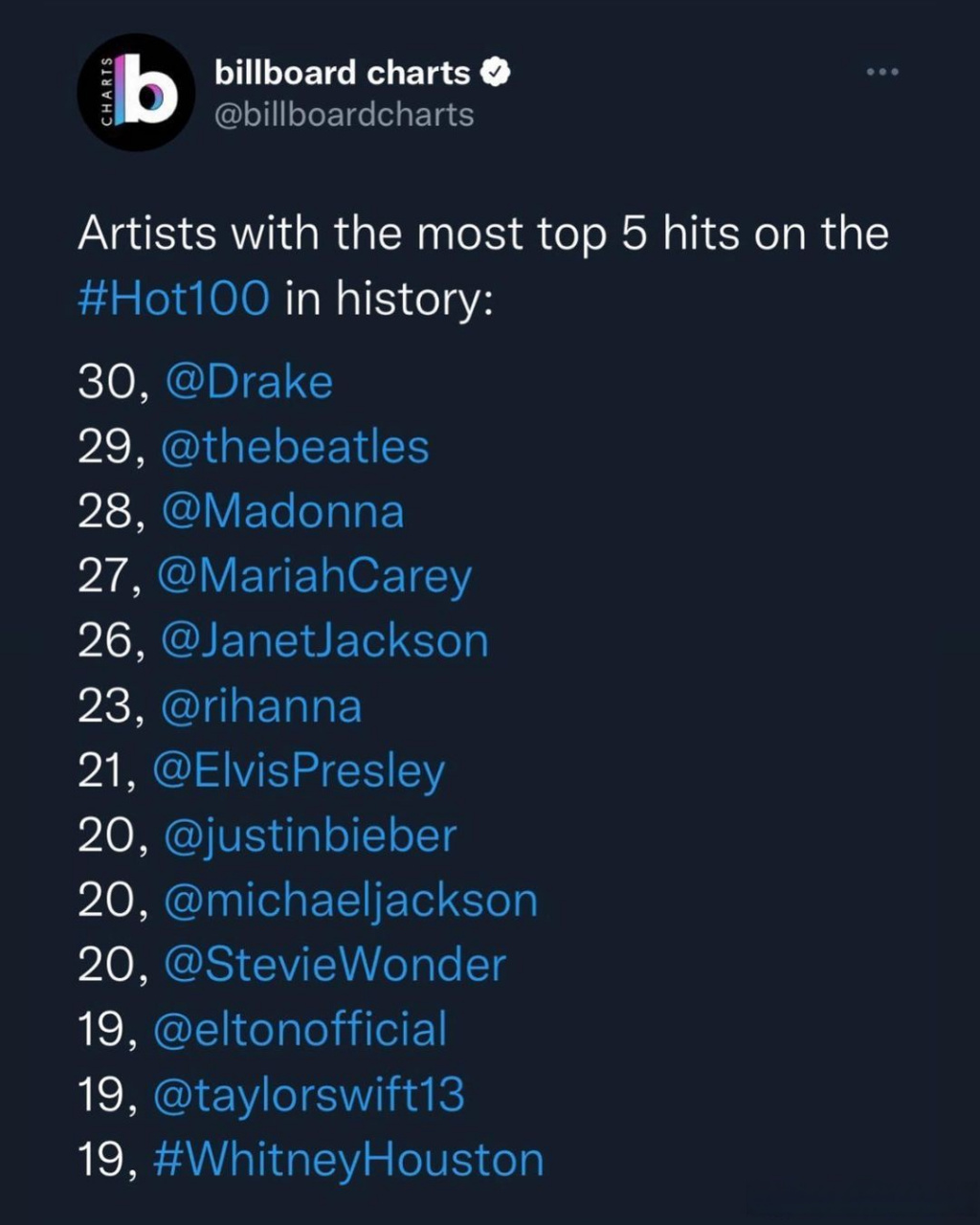Click the @StevieWonder mention

tap(334, 965)
